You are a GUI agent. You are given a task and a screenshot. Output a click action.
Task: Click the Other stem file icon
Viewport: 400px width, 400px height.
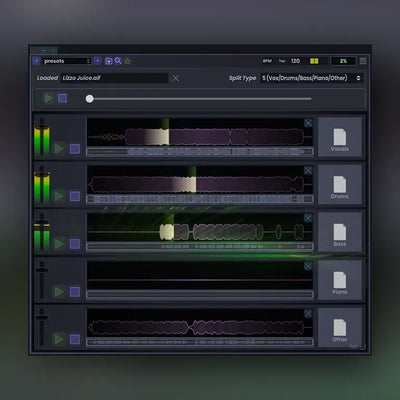[340, 328]
